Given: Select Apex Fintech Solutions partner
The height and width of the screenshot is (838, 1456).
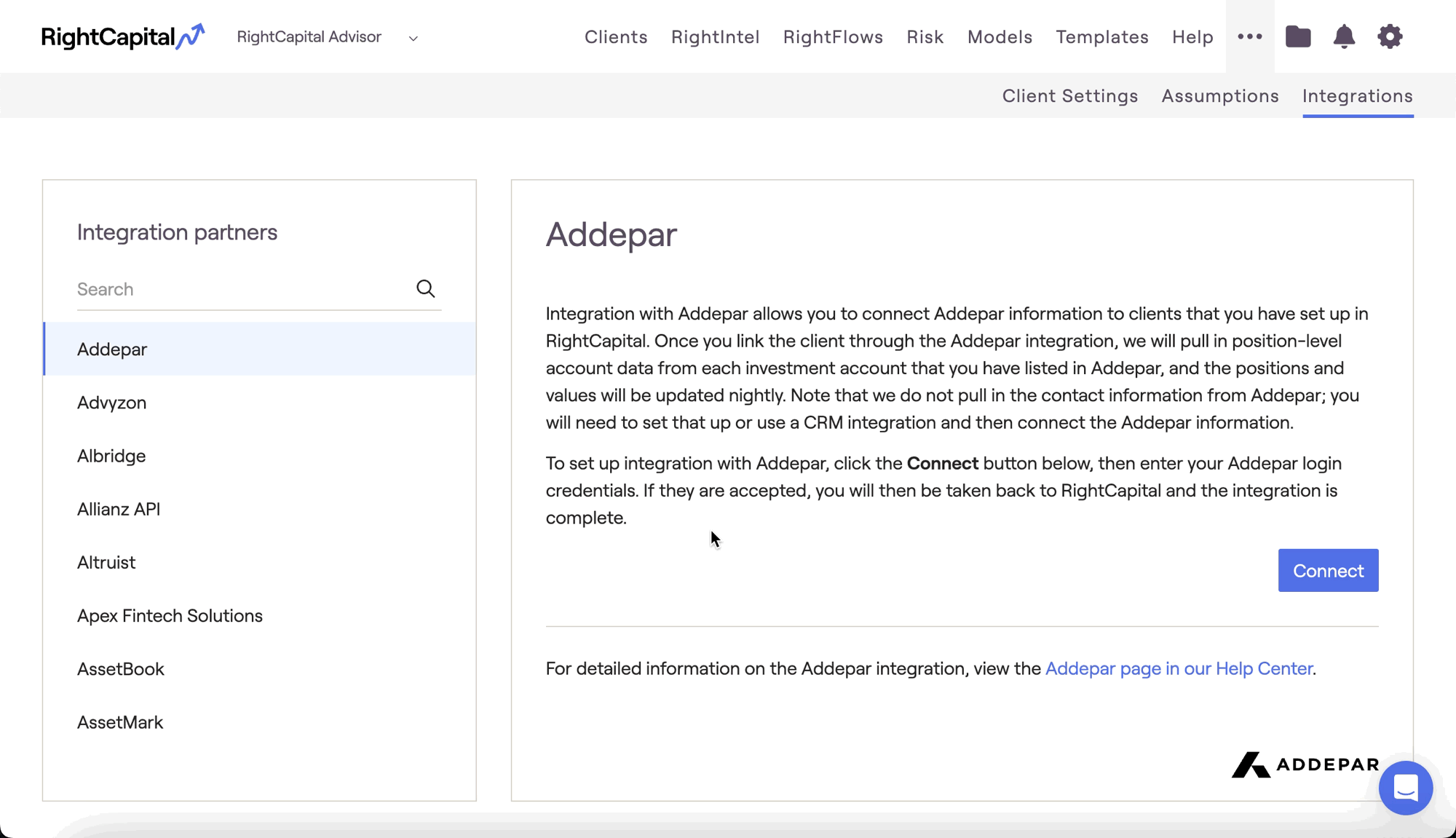Looking at the screenshot, I should pyautogui.click(x=260, y=615).
